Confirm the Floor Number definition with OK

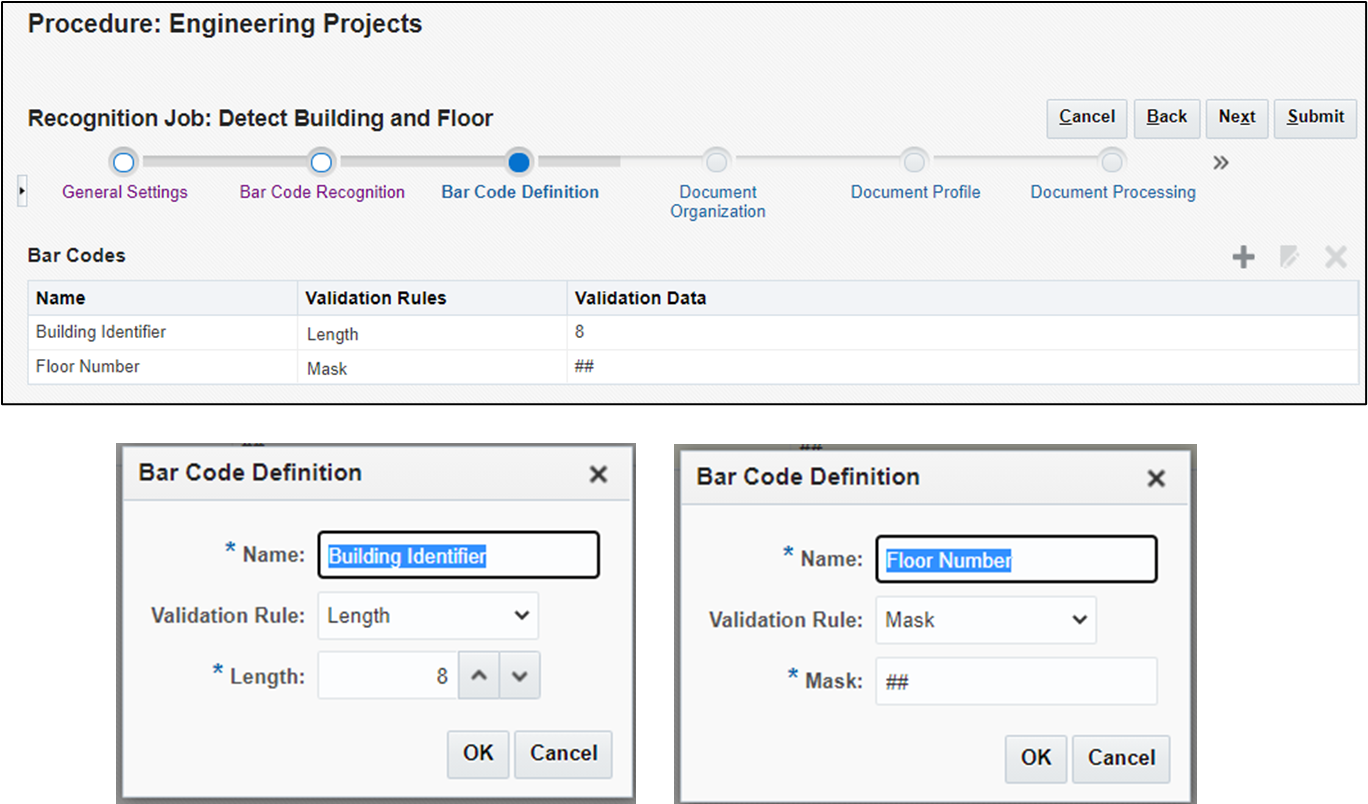(1035, 758)
